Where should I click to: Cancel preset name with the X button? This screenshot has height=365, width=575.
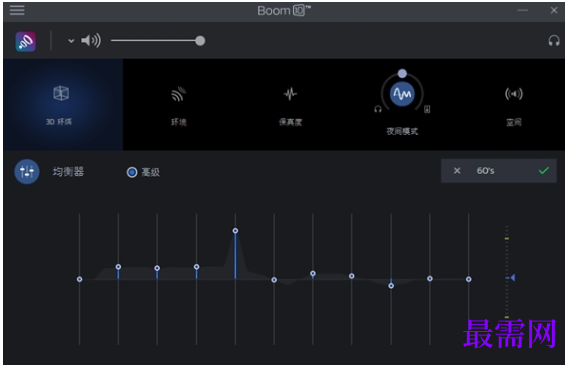tap(457, 171)
